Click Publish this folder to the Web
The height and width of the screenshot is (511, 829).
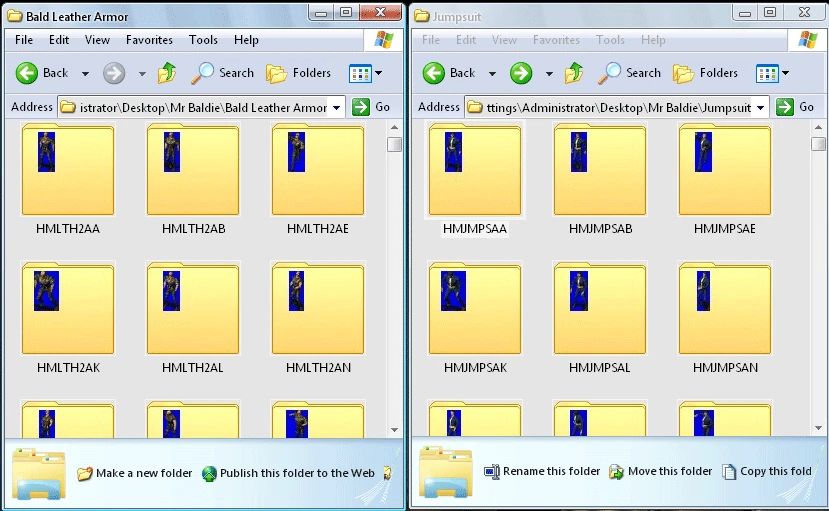click(289, 473)
